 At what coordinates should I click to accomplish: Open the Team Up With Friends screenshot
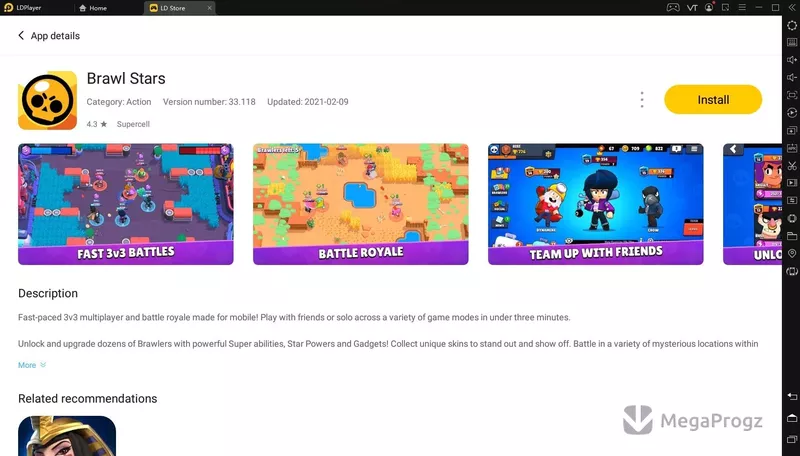click(595, 204)
